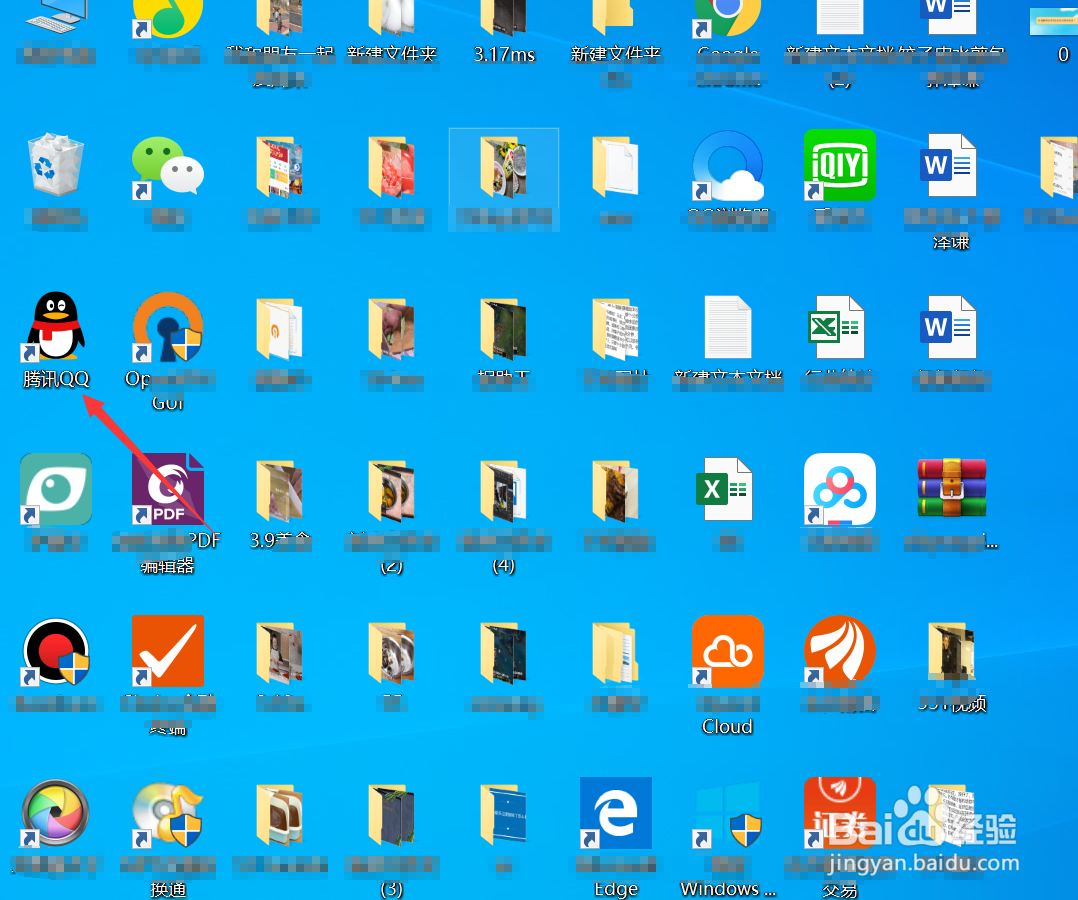Image resolution: width=1078 pixels, height=900 pixels.
Task: Select folder left of the orange Cloud app
Action: (x=616, y=652)
